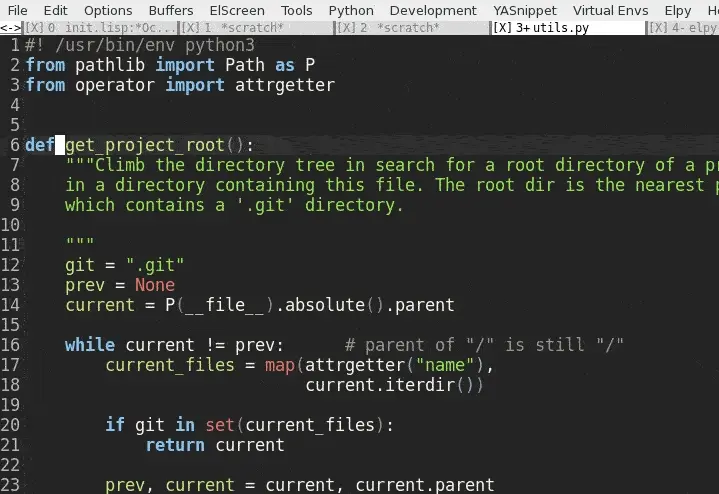The height and width of the screenshot is (494, 719).
Task: Open the Options menu
Action: tap(107, 10)
